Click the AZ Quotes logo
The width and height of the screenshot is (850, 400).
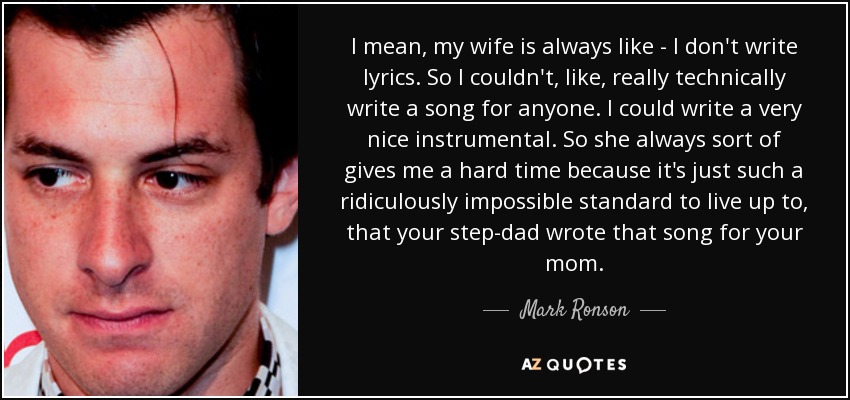click(x=574, y=364)
